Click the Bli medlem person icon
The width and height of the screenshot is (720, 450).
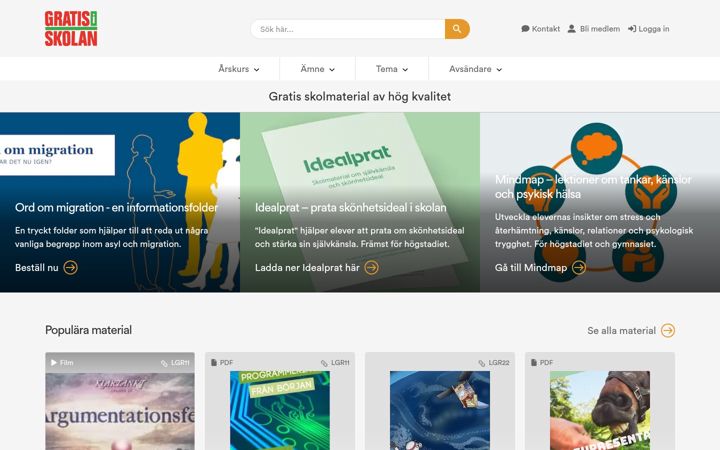[571, 28]
